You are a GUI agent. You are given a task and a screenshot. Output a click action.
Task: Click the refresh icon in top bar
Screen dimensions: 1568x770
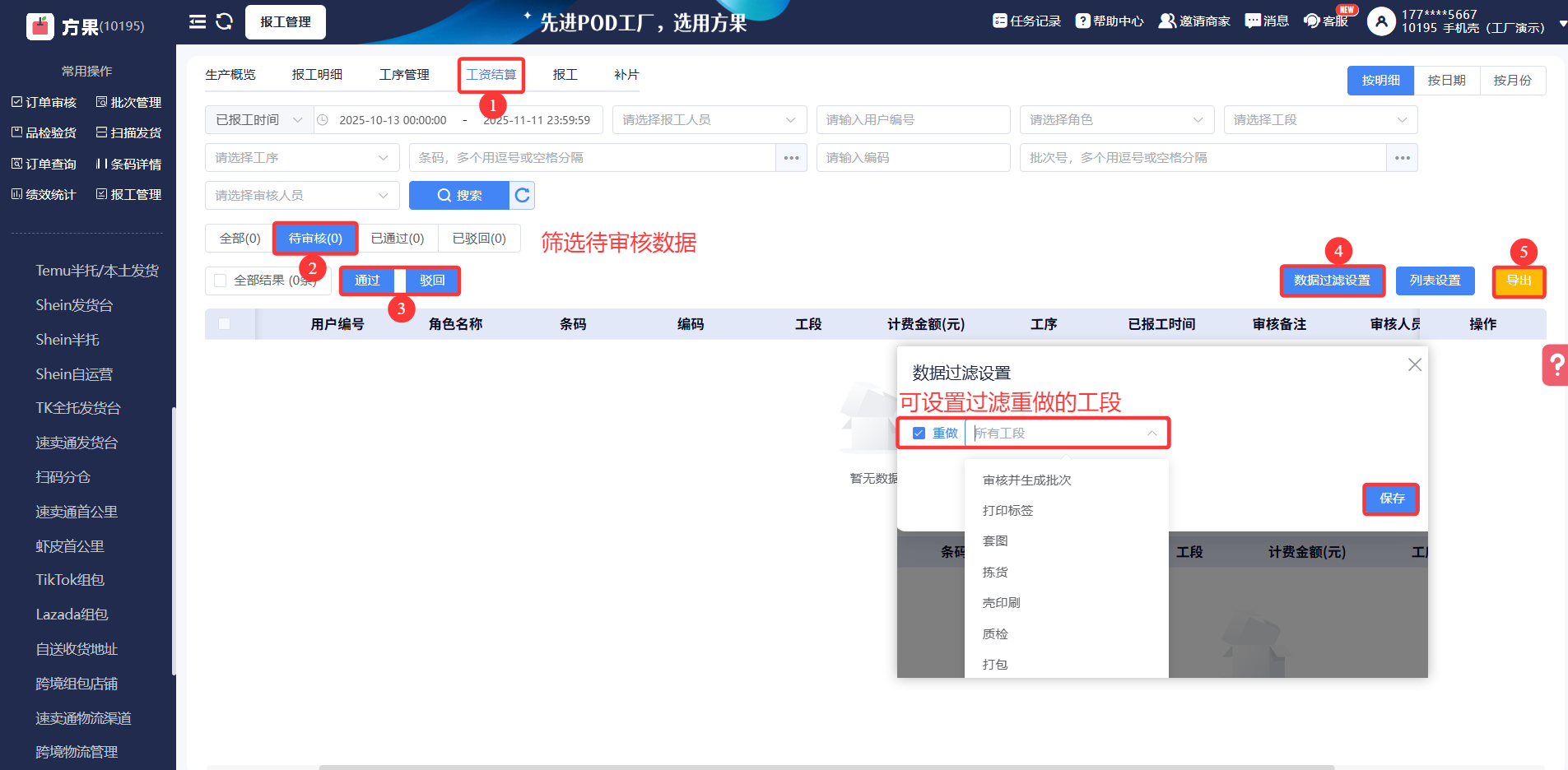(x=225, y=21)
